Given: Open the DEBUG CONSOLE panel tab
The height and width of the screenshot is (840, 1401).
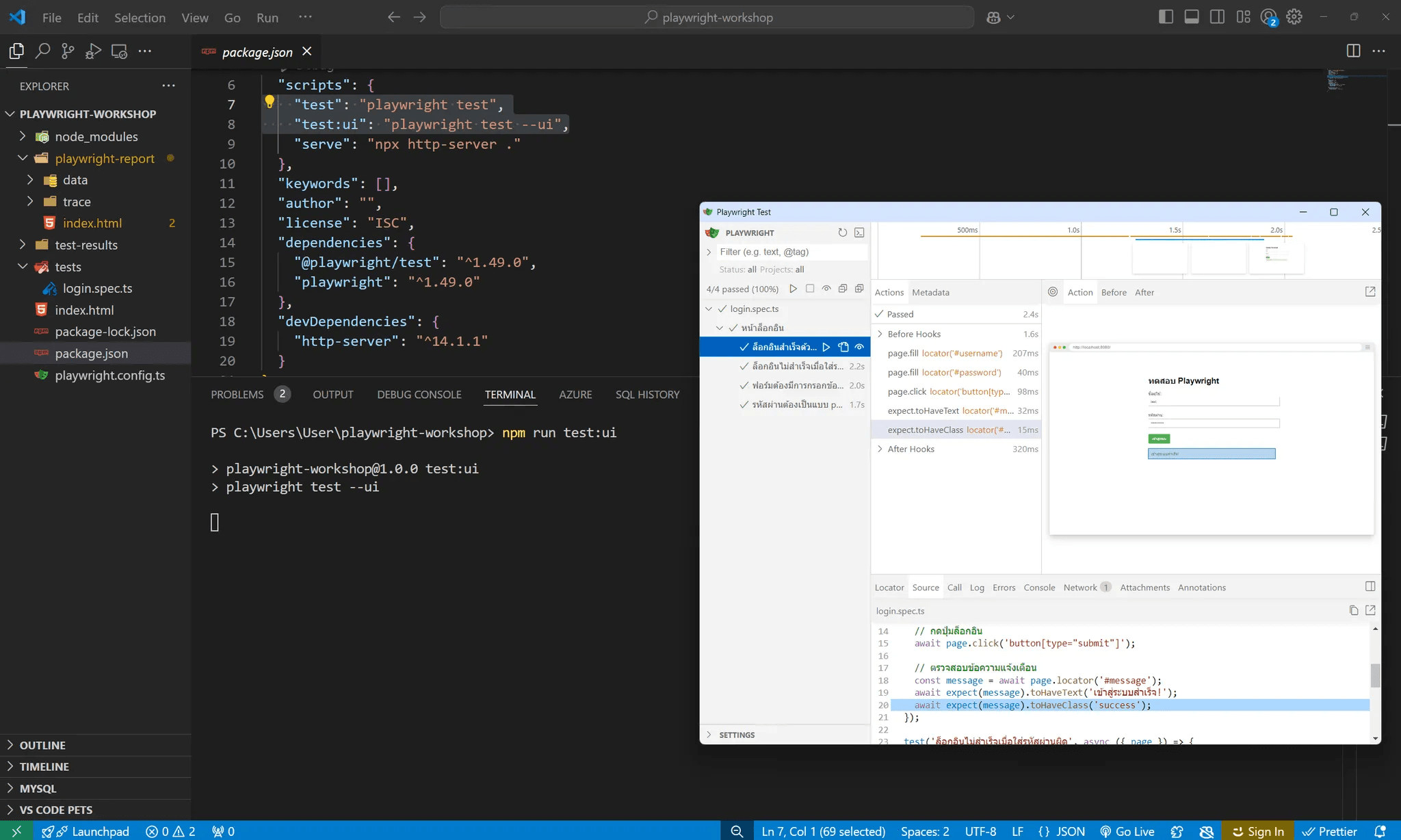Looking at the screenshot, I should point(419,395).
